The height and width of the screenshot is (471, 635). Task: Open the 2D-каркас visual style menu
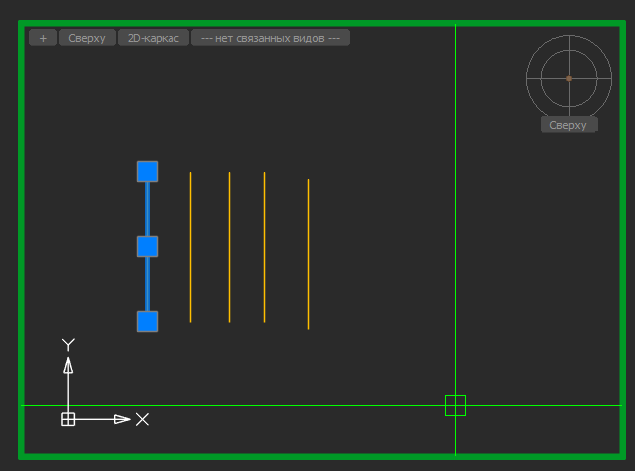(153, 38)
